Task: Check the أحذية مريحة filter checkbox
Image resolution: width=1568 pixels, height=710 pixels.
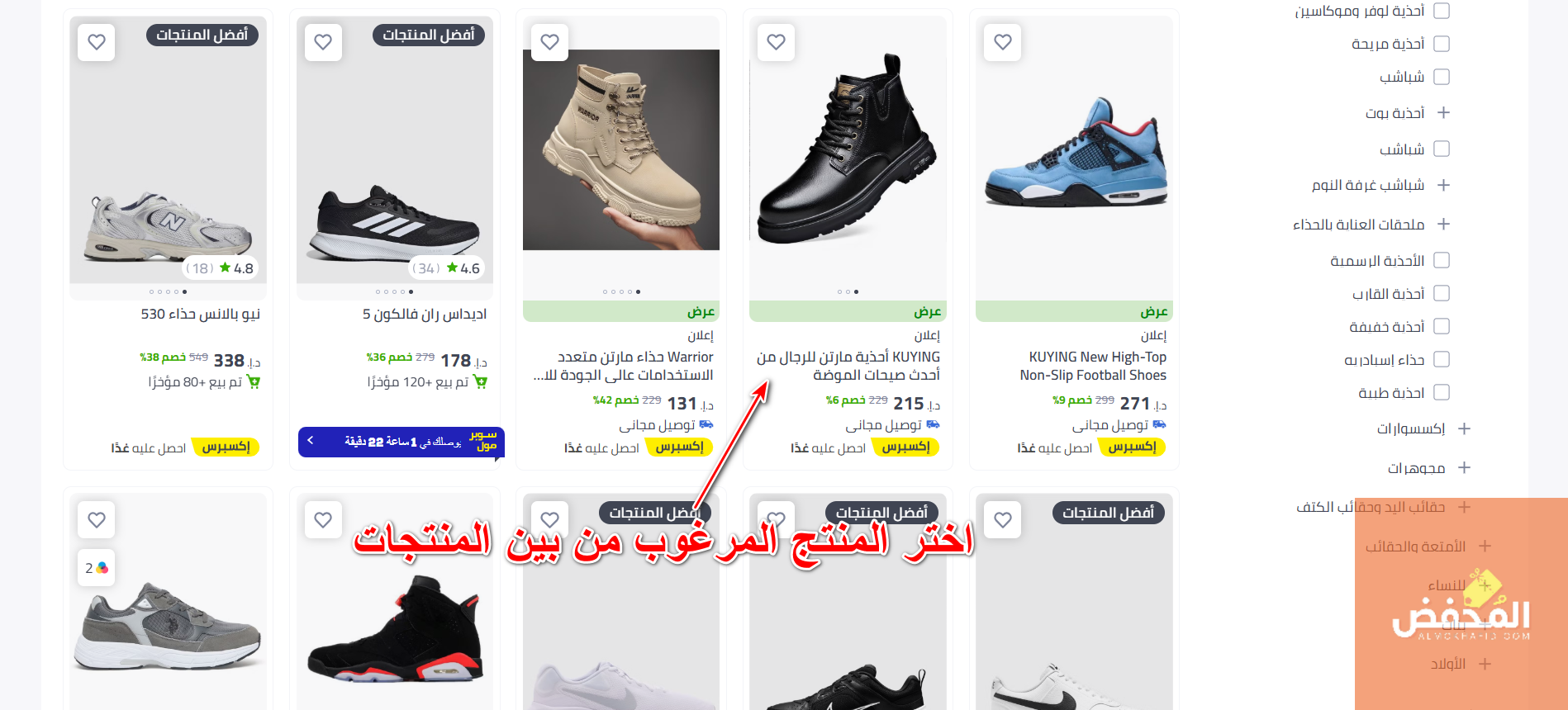Action: tap(1442, 44)
